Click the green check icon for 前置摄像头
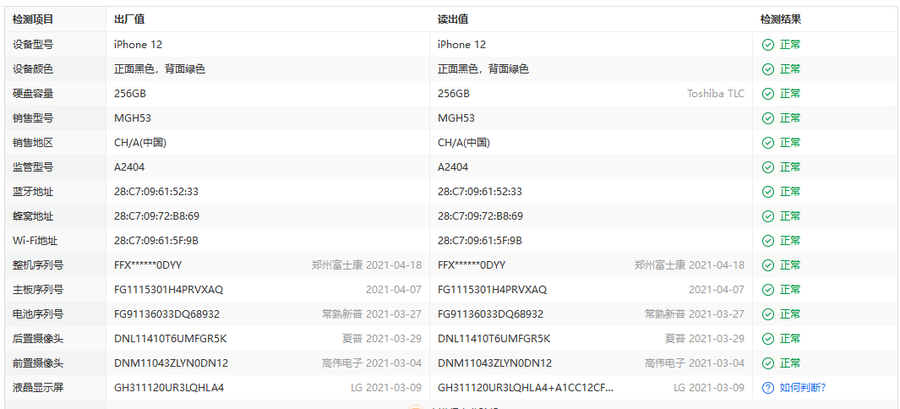Screen dimensions: 900x409 coord(768,363)
